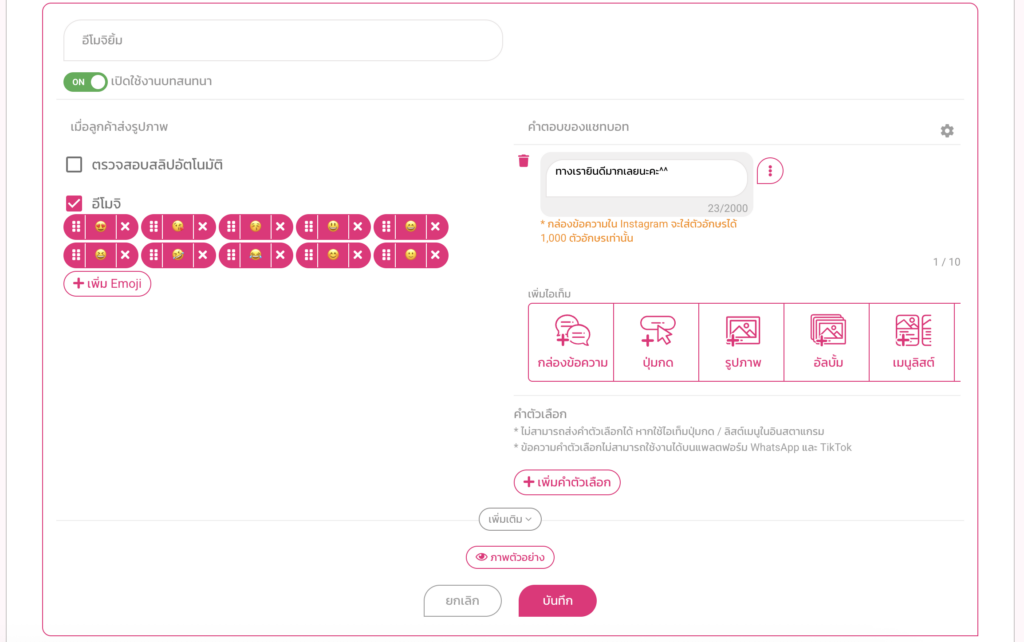The image size is (1024, 642).
Task: Remove the heart-eyes emoji chip
Action: [125, 227]
